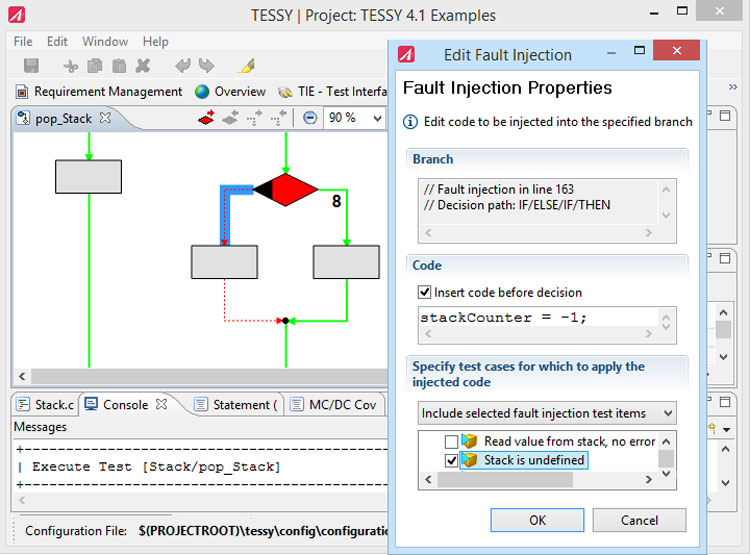Viewport: 750px width, 555px height.
Task: Open the Help menu
Action: click(x=155, y=42)
